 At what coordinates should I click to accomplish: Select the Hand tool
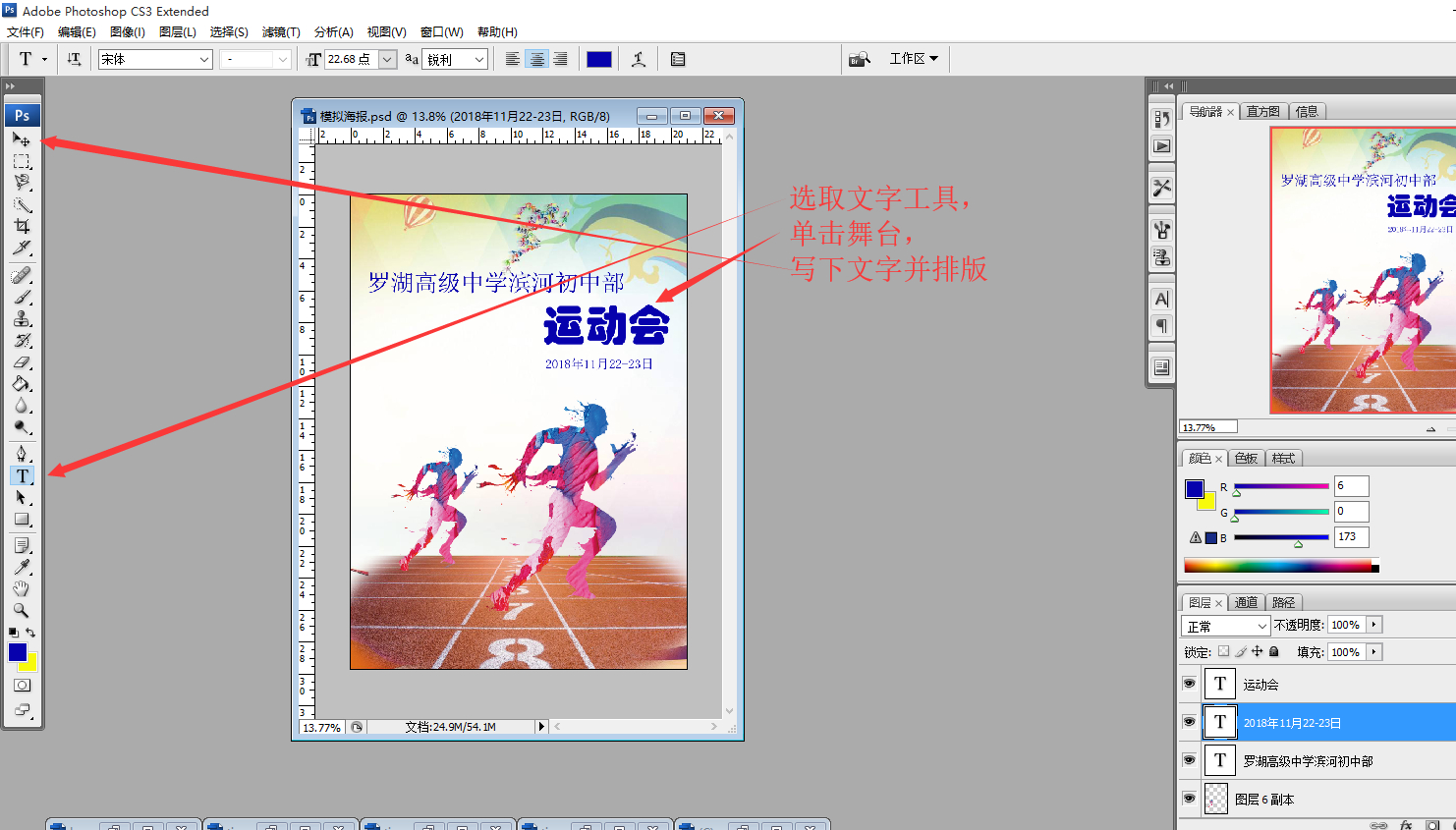click(x=22, y=588)
